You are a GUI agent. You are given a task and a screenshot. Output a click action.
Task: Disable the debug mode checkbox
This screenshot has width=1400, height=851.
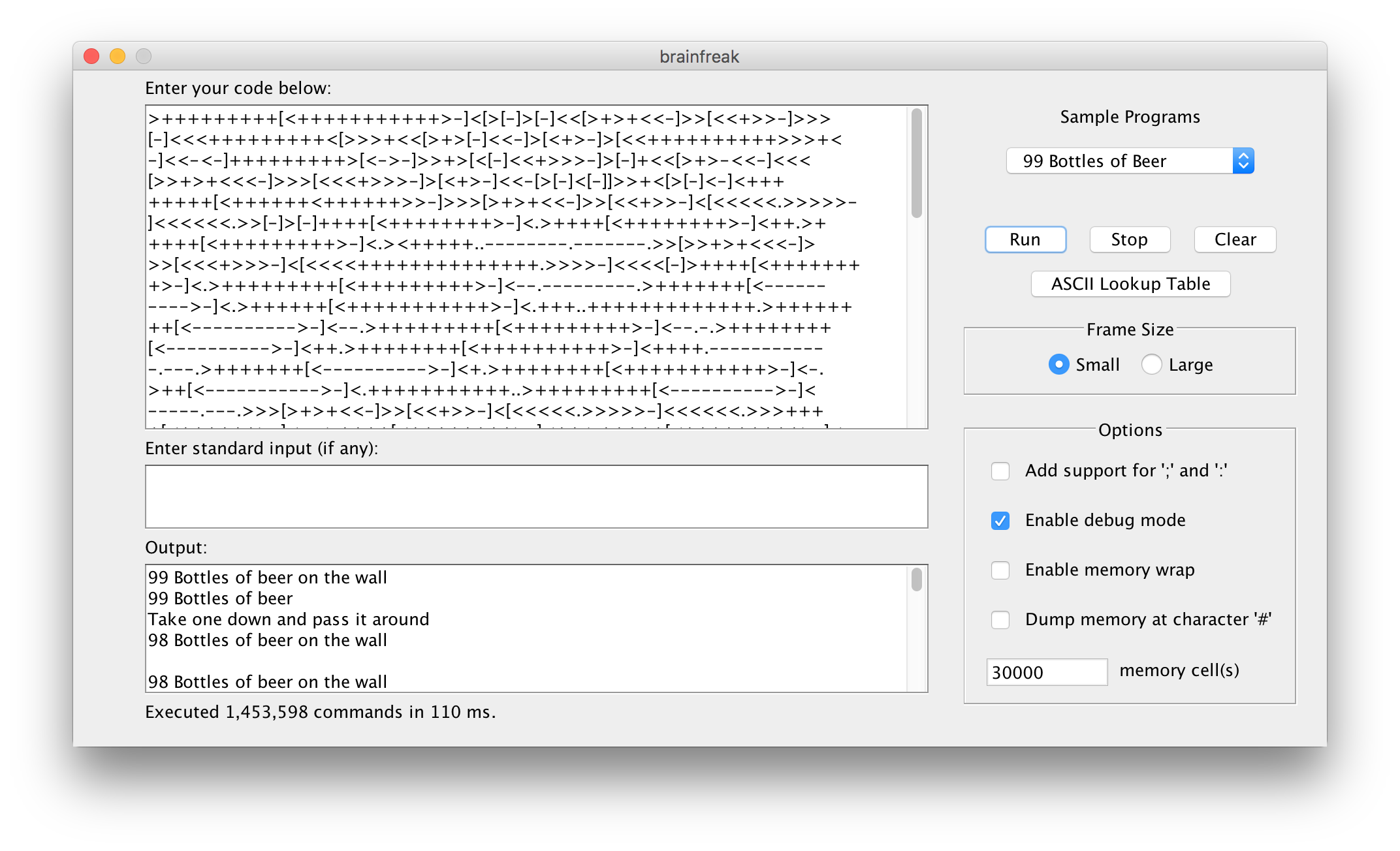1000,520
